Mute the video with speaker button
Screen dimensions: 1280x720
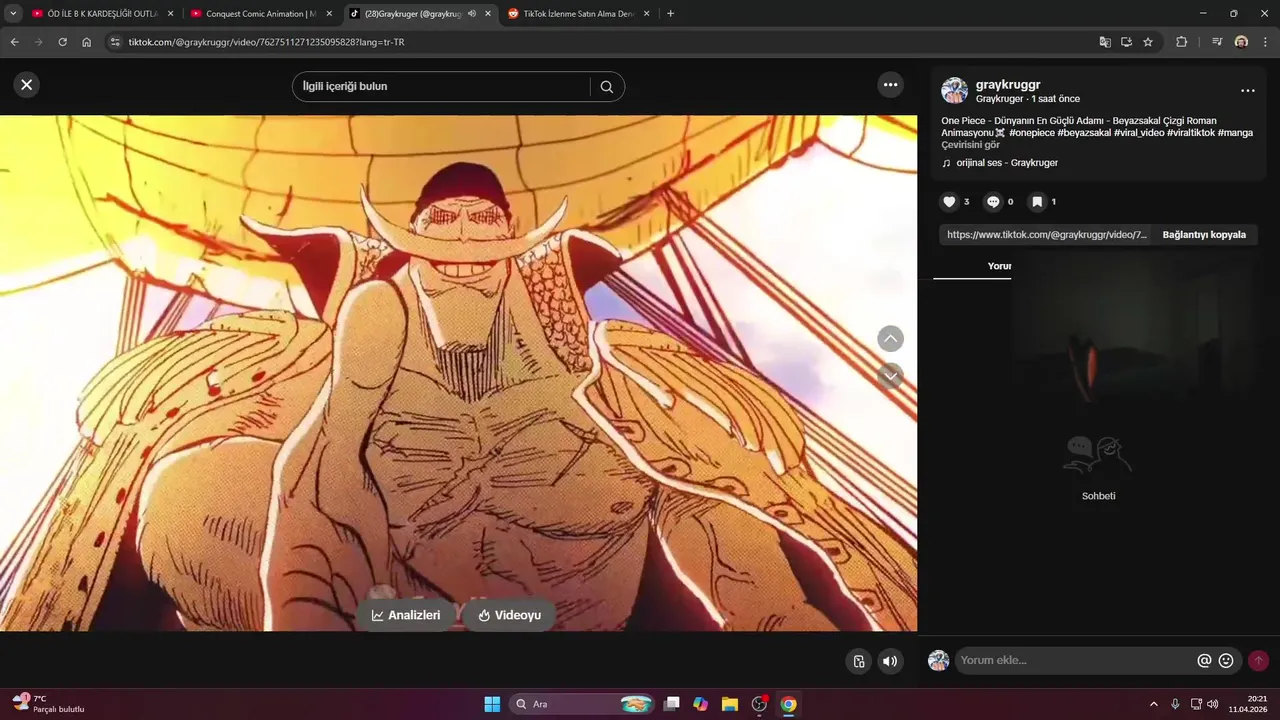(x=889, y=661)
